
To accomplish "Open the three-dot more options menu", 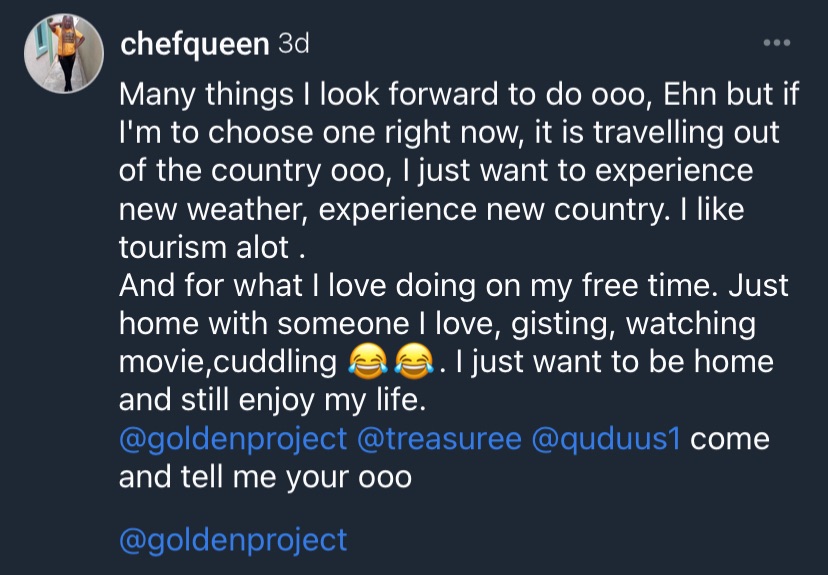I will pyautogui.click(x=776, y=44).
